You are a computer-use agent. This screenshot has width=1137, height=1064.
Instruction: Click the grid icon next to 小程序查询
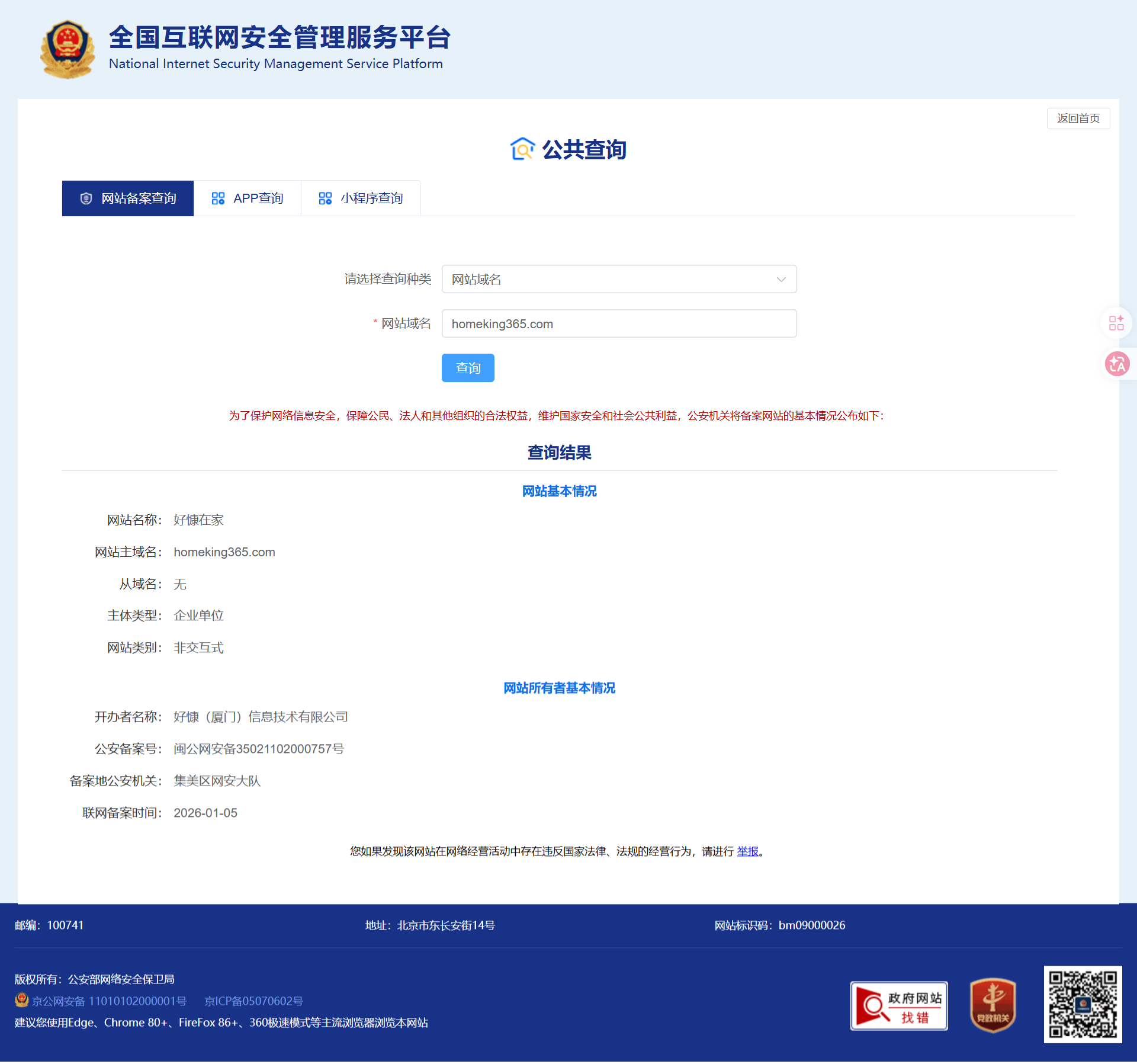pos(325,198)
